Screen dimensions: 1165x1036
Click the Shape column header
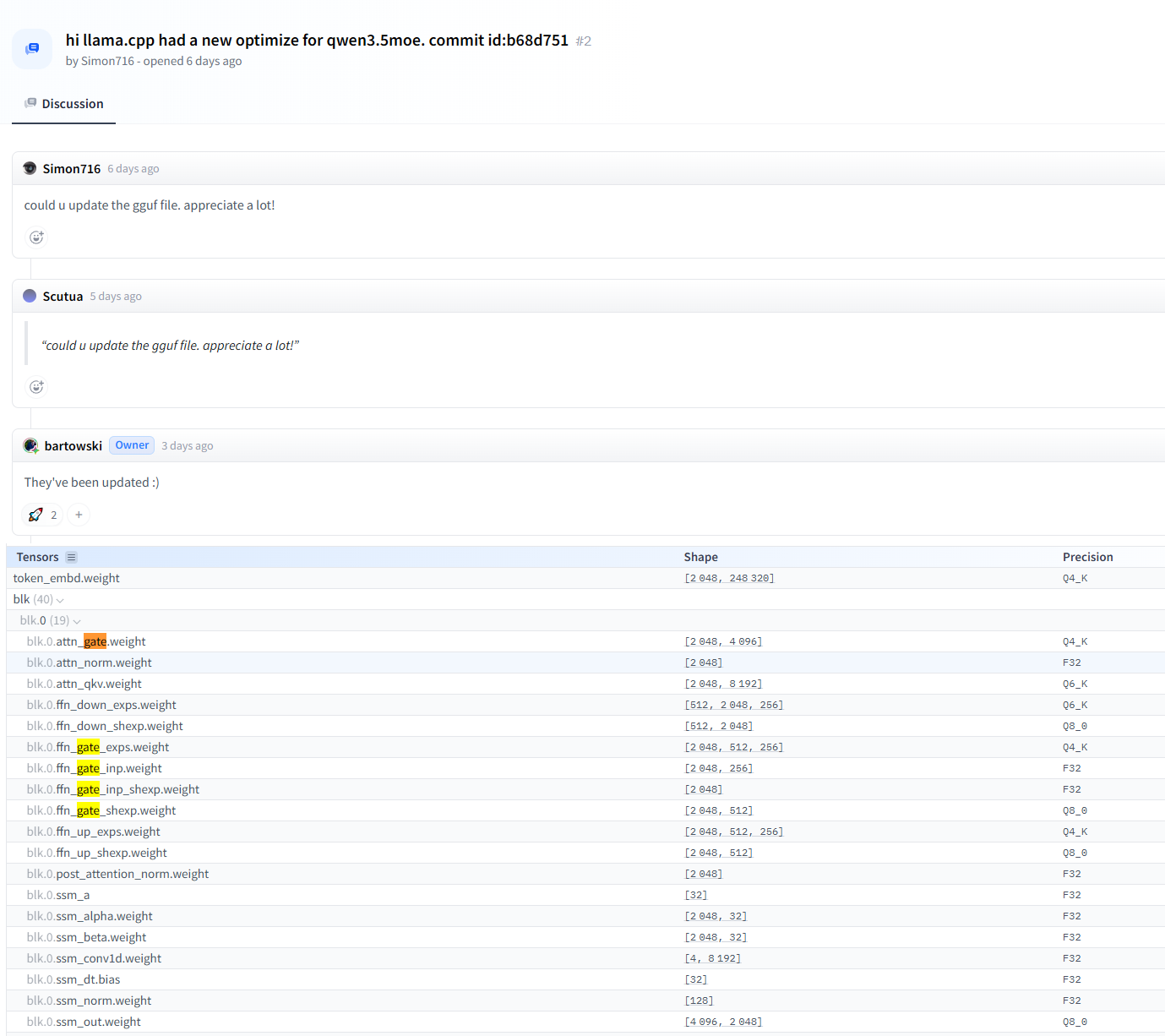[x=701, y=557]
